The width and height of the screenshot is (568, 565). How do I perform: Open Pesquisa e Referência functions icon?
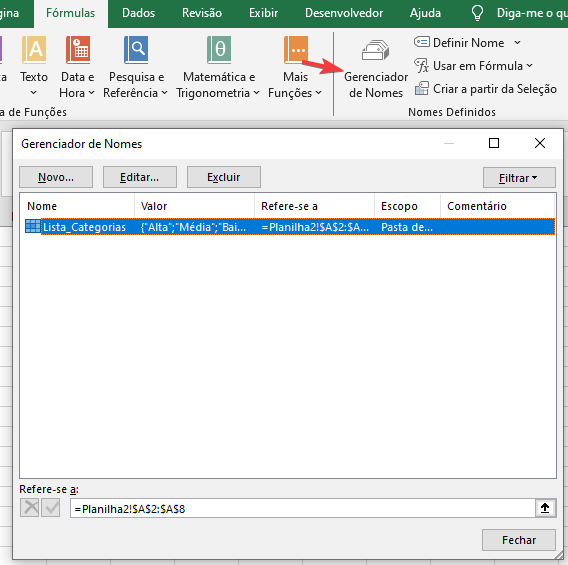pyautogui.click(x=136, y=50)
